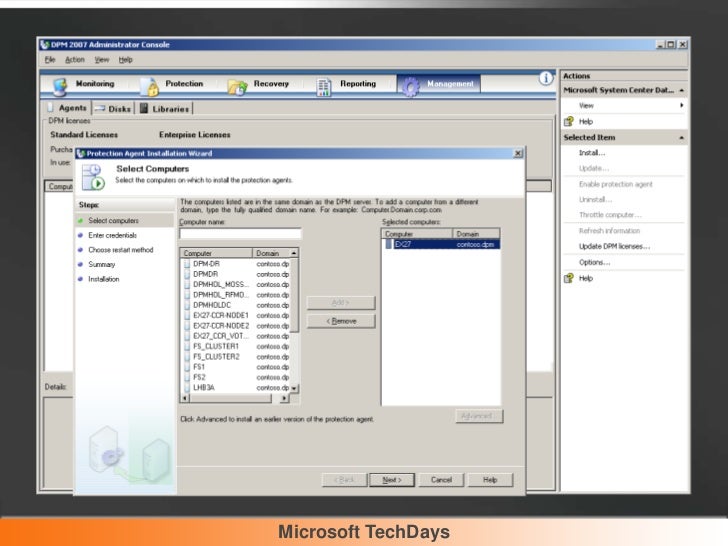Viewport: 728px width, 546px height.
Task: Click the horizontal scroll right arrow
Action: (x=284, y=398)
